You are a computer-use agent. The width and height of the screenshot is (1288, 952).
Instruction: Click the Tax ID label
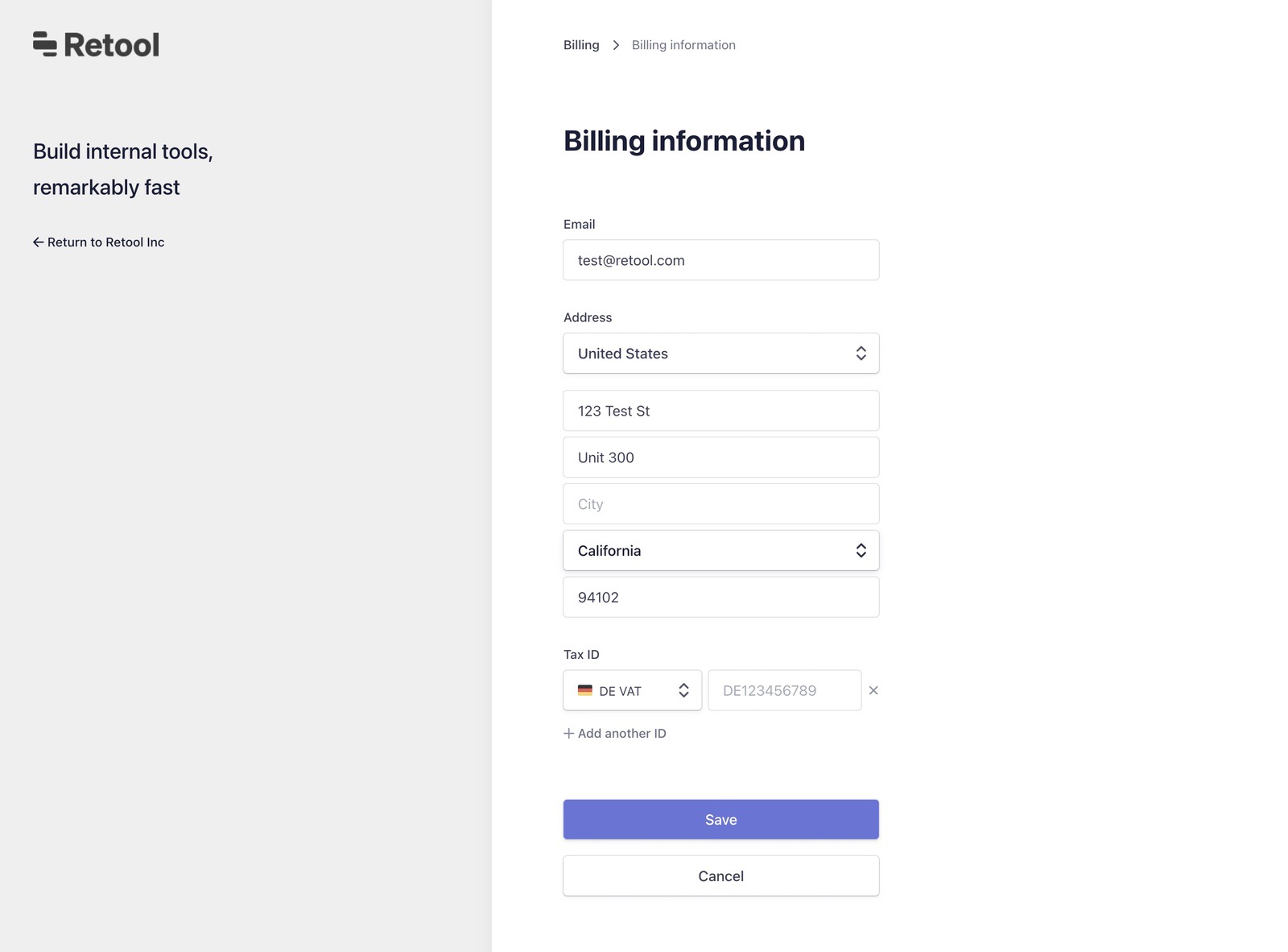coord(581,655)
